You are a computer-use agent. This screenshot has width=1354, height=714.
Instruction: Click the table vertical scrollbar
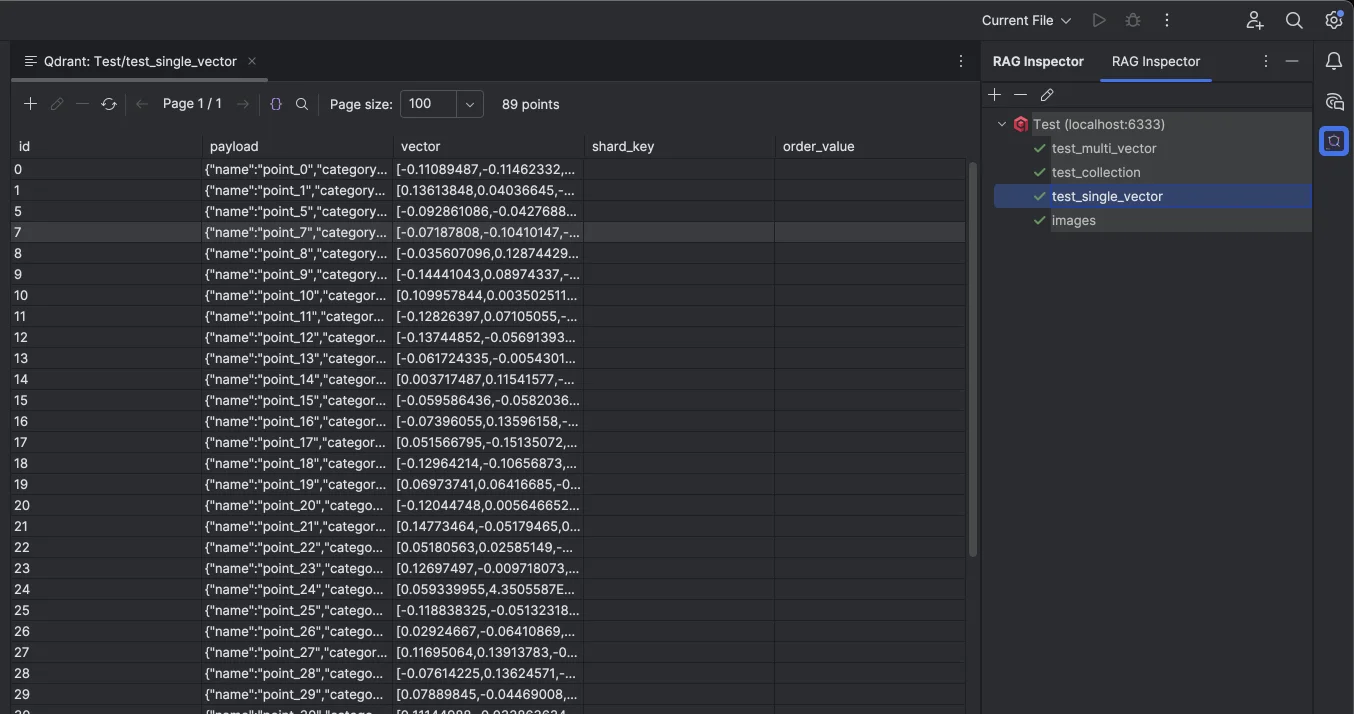(973, 359)
